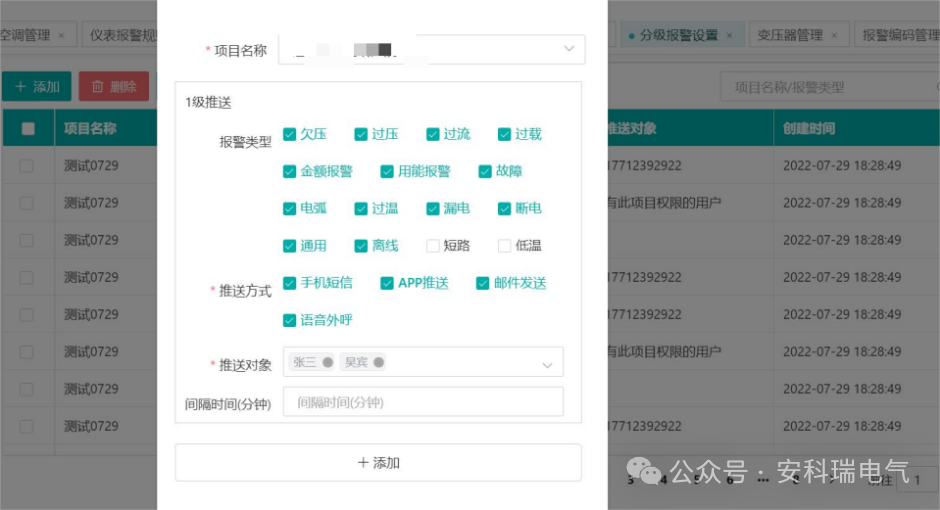Click the 项目名称/报警类型 search box
This screenshot has width=940, height=510.
[830, 87]
